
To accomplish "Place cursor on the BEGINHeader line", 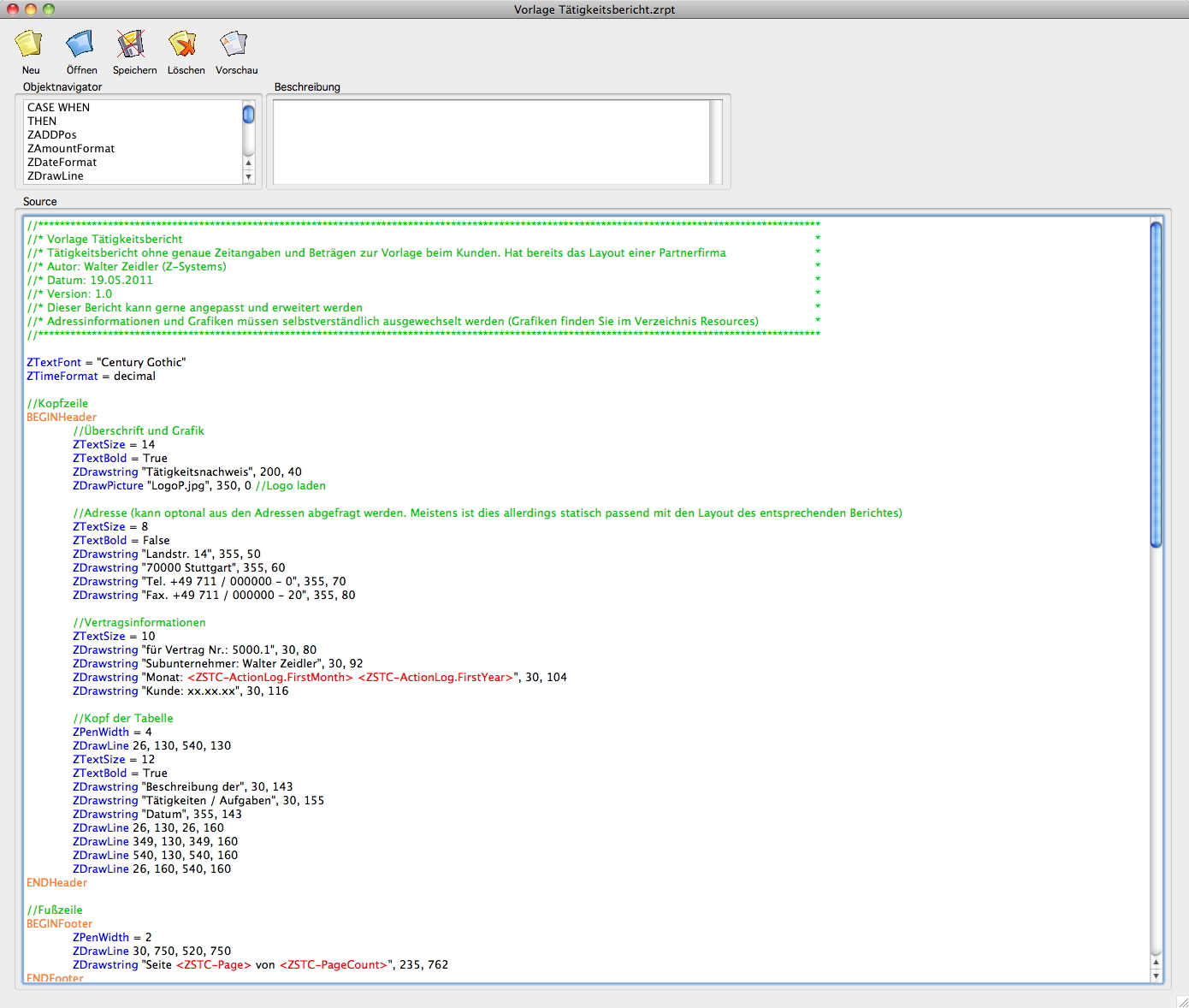I will tap(62, 418).
